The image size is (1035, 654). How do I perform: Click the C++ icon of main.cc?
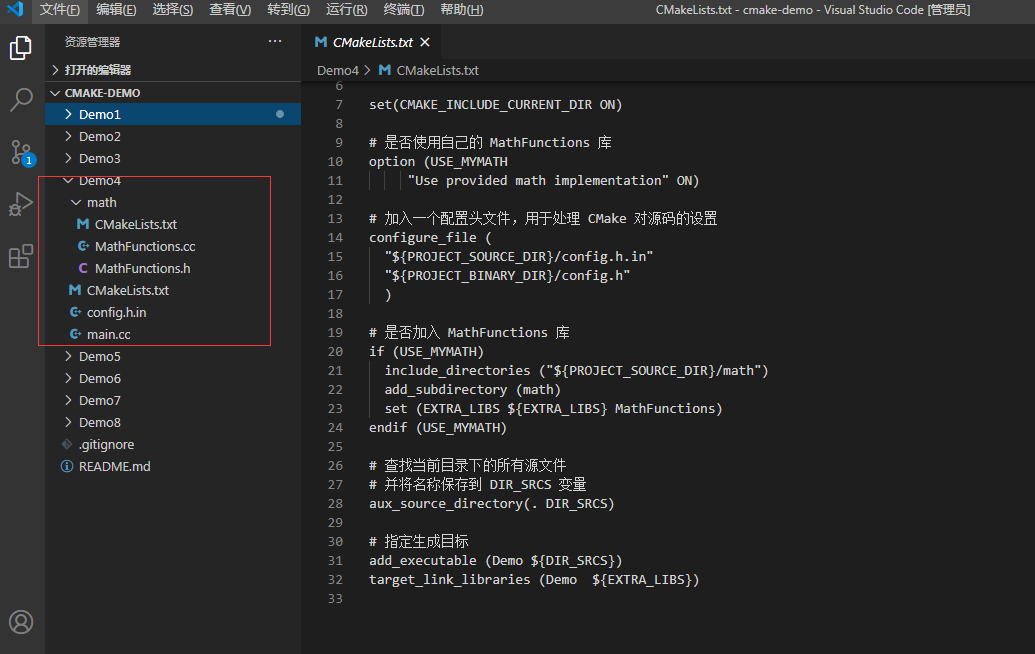(75, 334)
